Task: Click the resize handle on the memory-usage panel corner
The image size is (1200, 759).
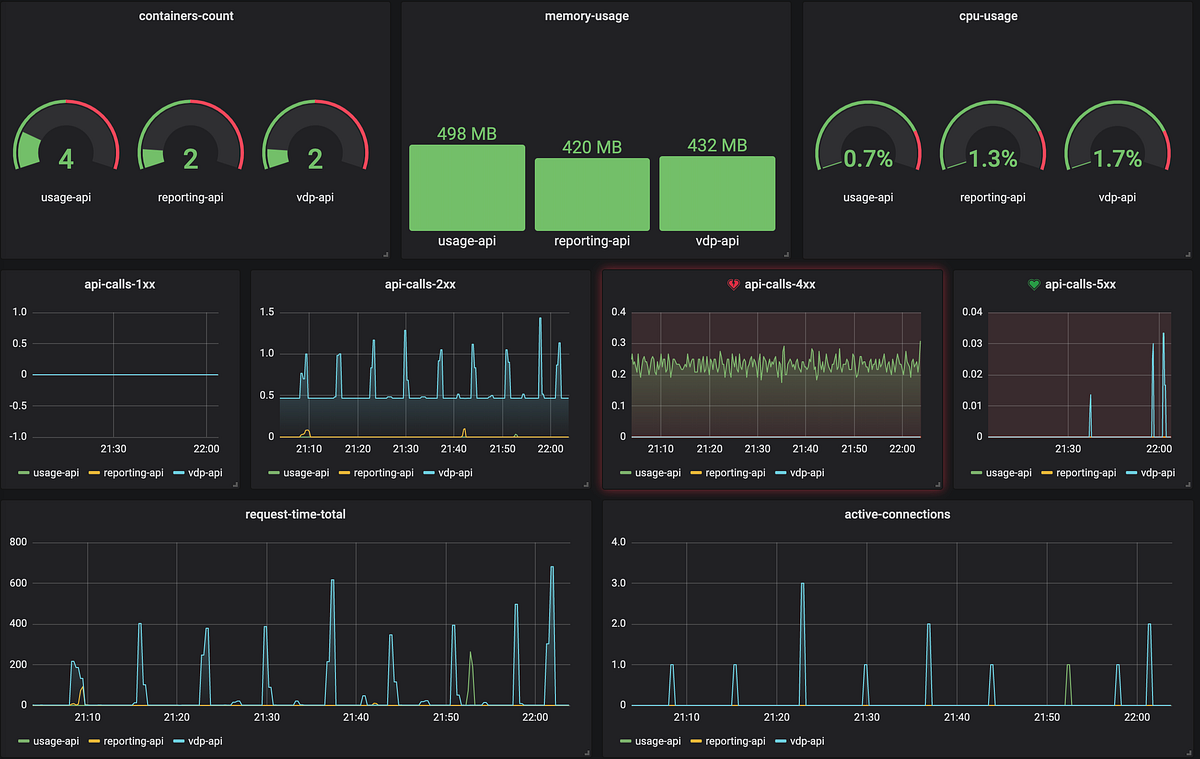Action: pos(788,252)
